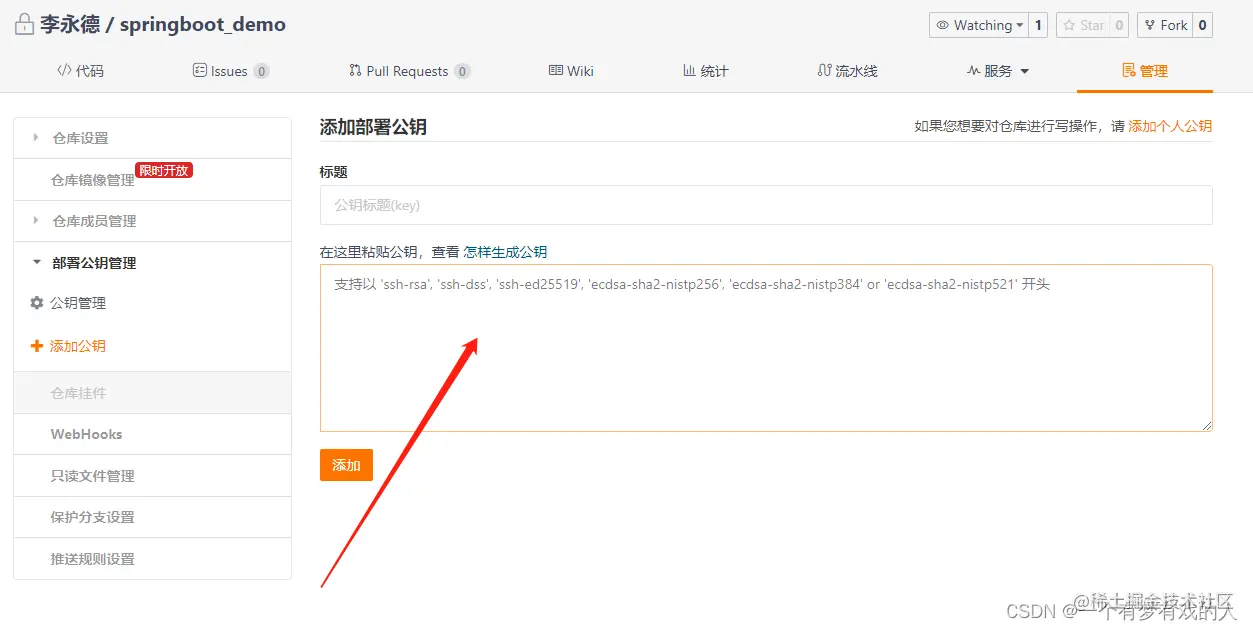Open the Issues tab
The height and width of the screenshot is (631, 1253).
click(230, 71)
